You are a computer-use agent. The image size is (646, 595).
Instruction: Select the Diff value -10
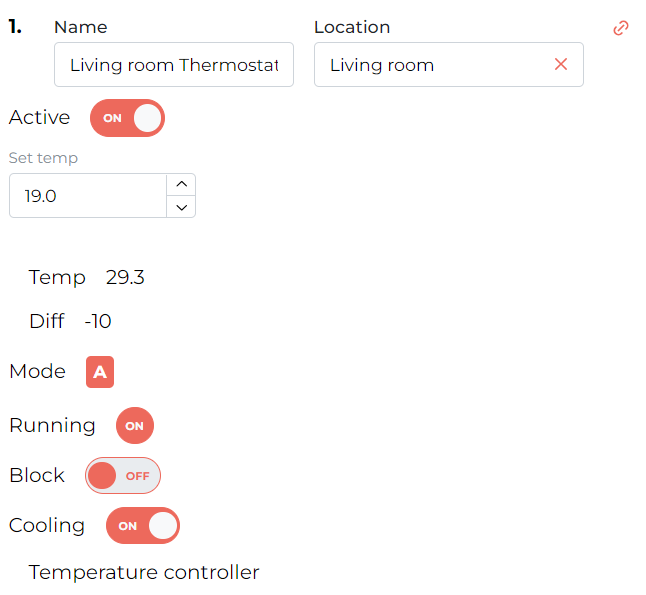pyautogui.click(x=98, y=321)
